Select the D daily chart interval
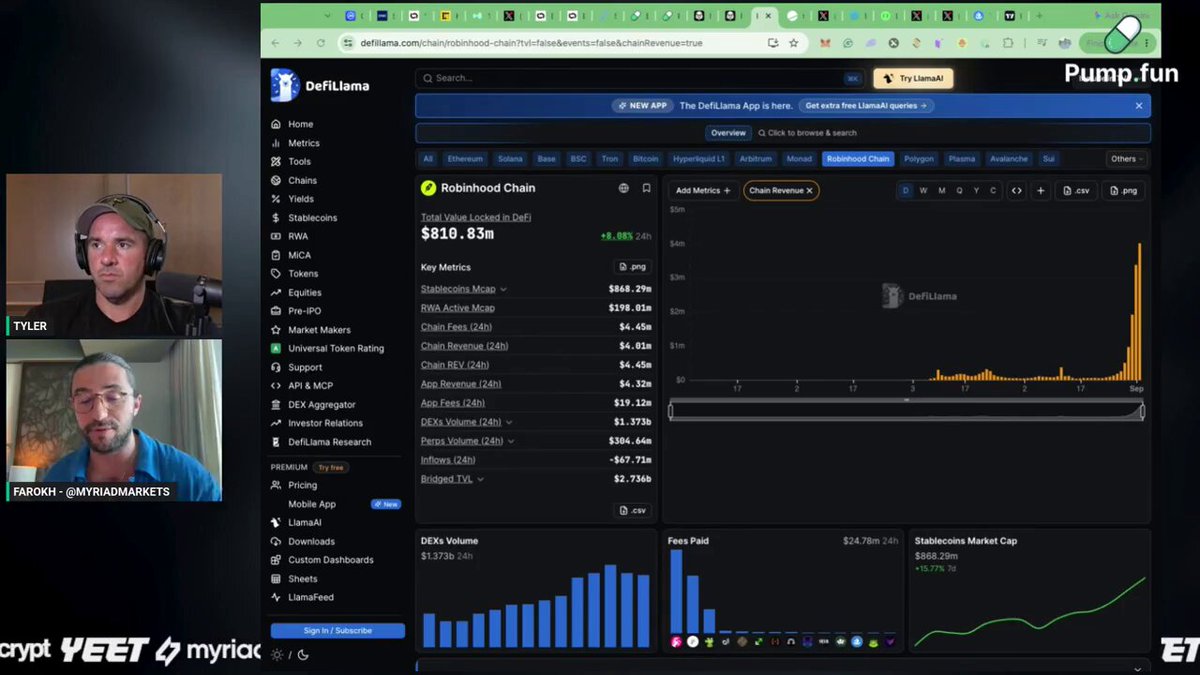This screenshot has height=675, width=1200. click(x=906, y=190)
